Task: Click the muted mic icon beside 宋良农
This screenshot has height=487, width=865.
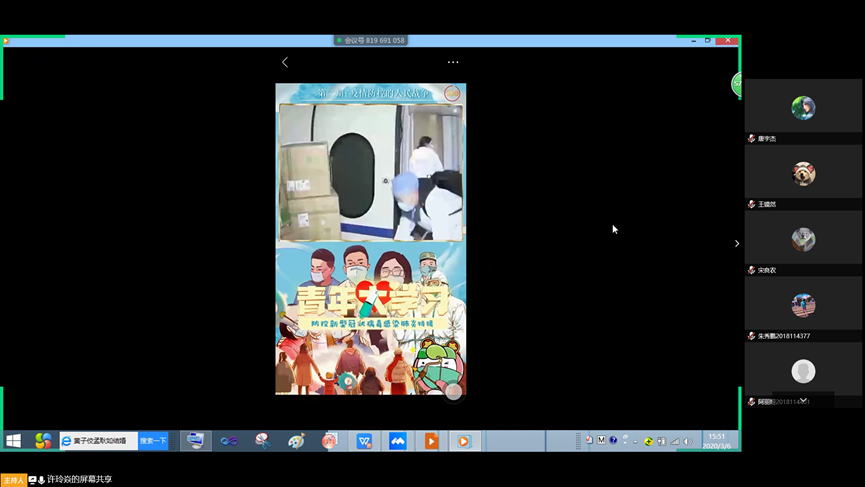Action: (x=751, y=270)
